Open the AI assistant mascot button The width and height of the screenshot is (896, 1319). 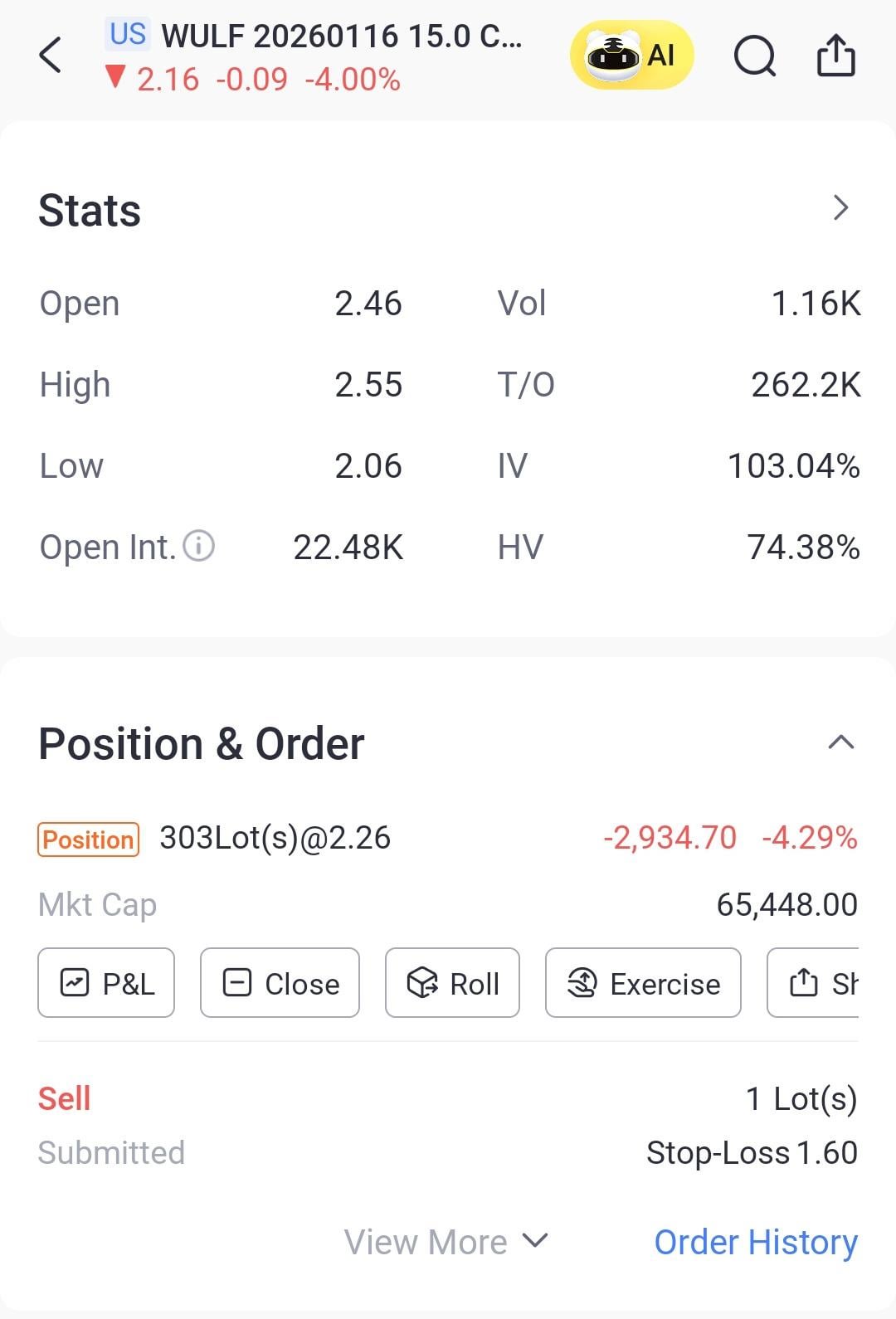(631, 56)
